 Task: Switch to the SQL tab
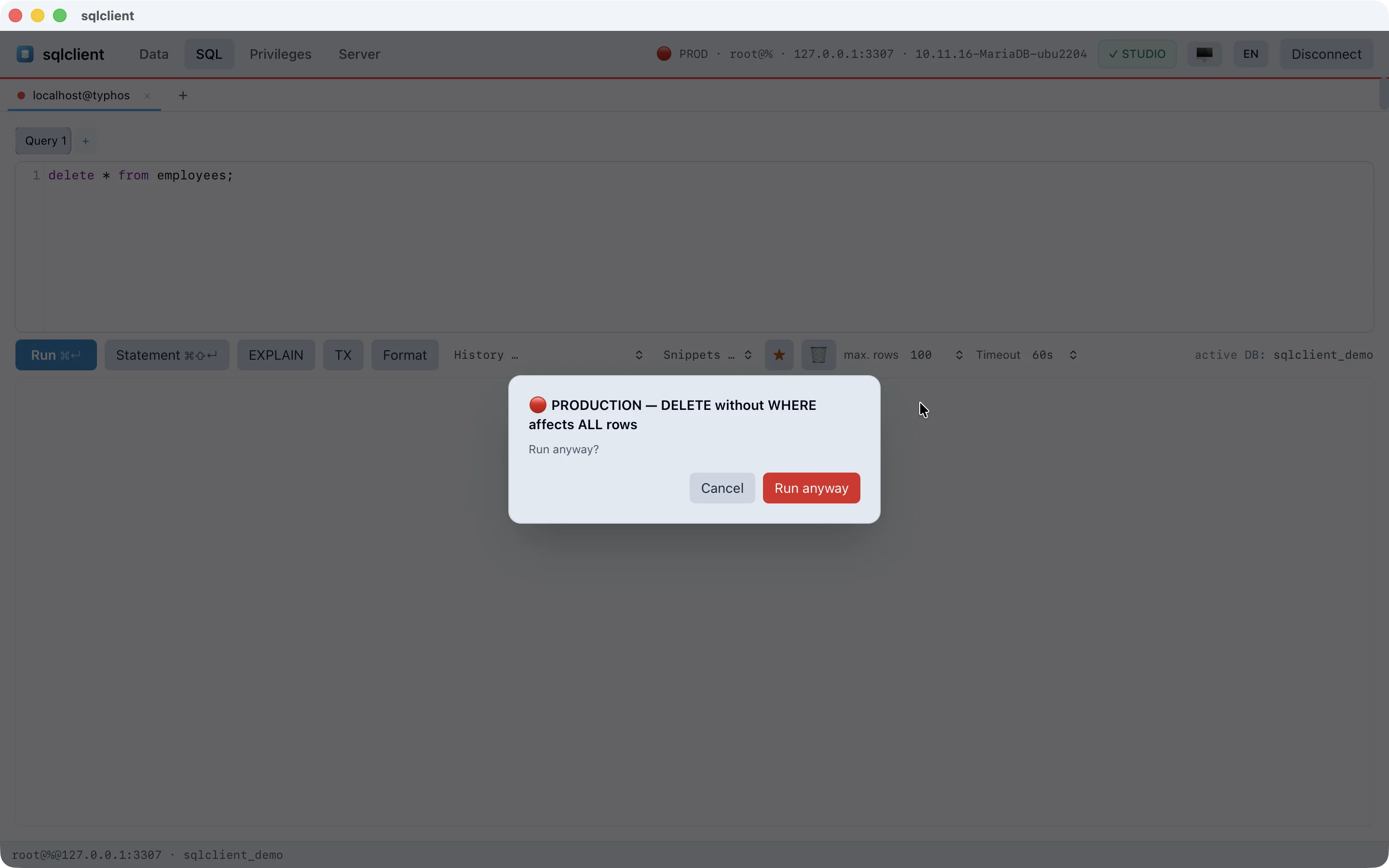coord(209,54)
